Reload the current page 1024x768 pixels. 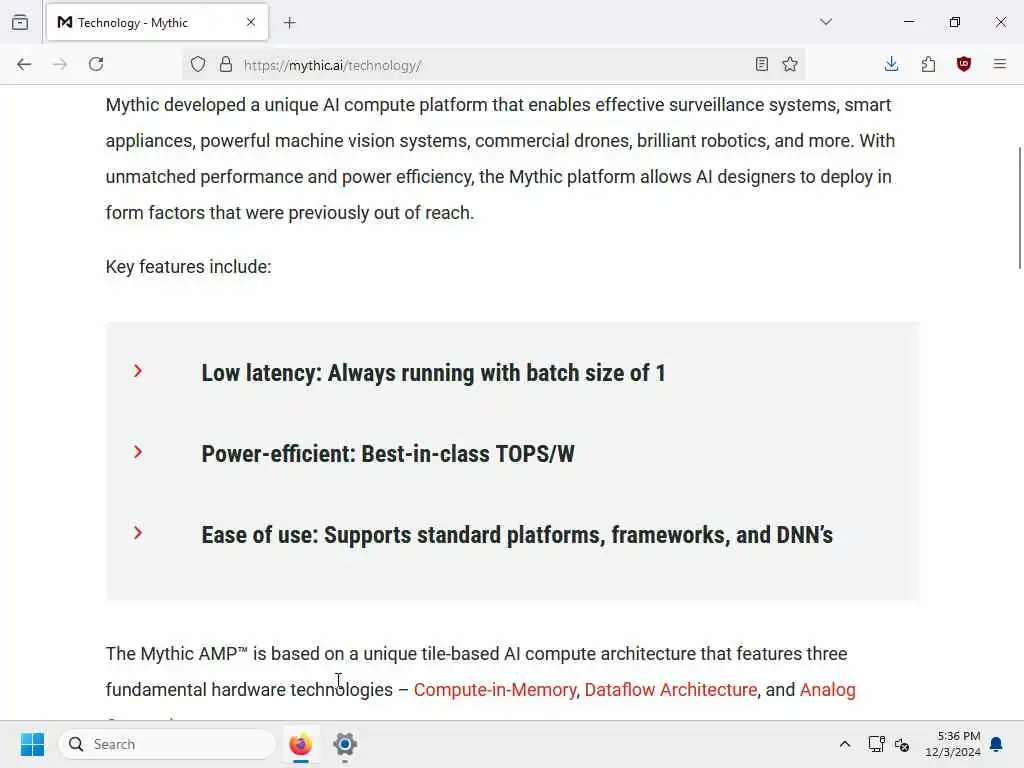click(96, 64)
